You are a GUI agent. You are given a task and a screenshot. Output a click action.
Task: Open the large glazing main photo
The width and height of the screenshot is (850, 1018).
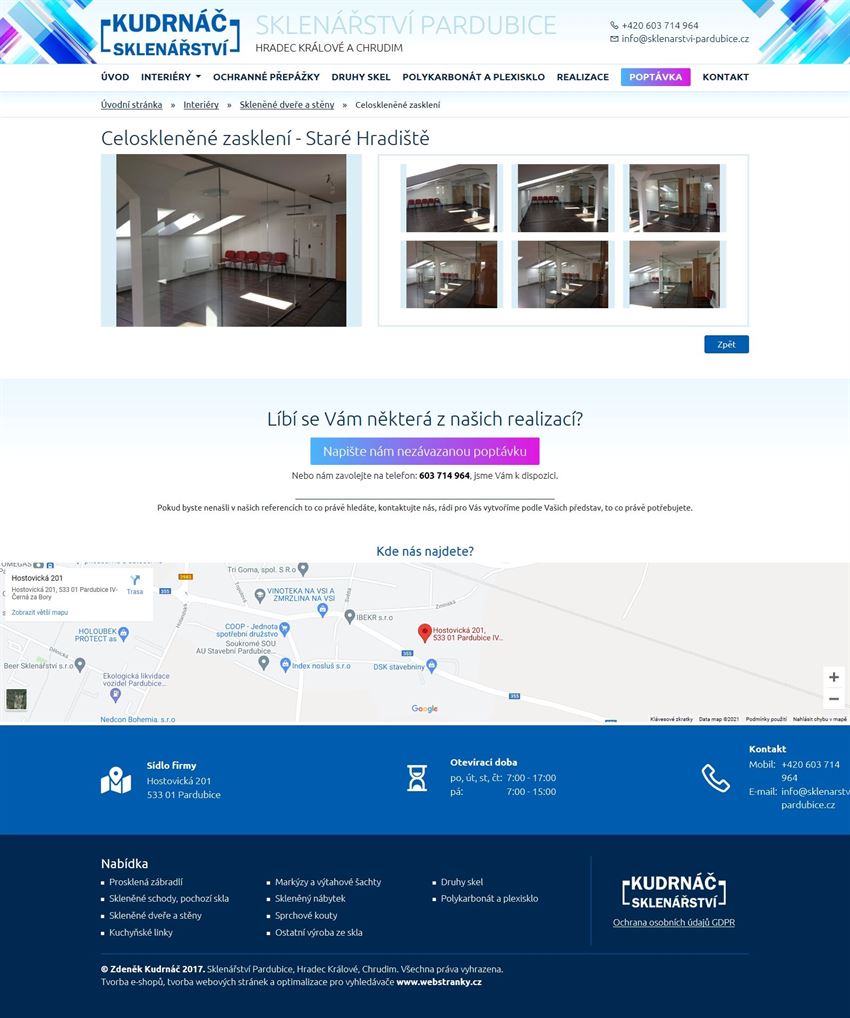click(231, 240)
